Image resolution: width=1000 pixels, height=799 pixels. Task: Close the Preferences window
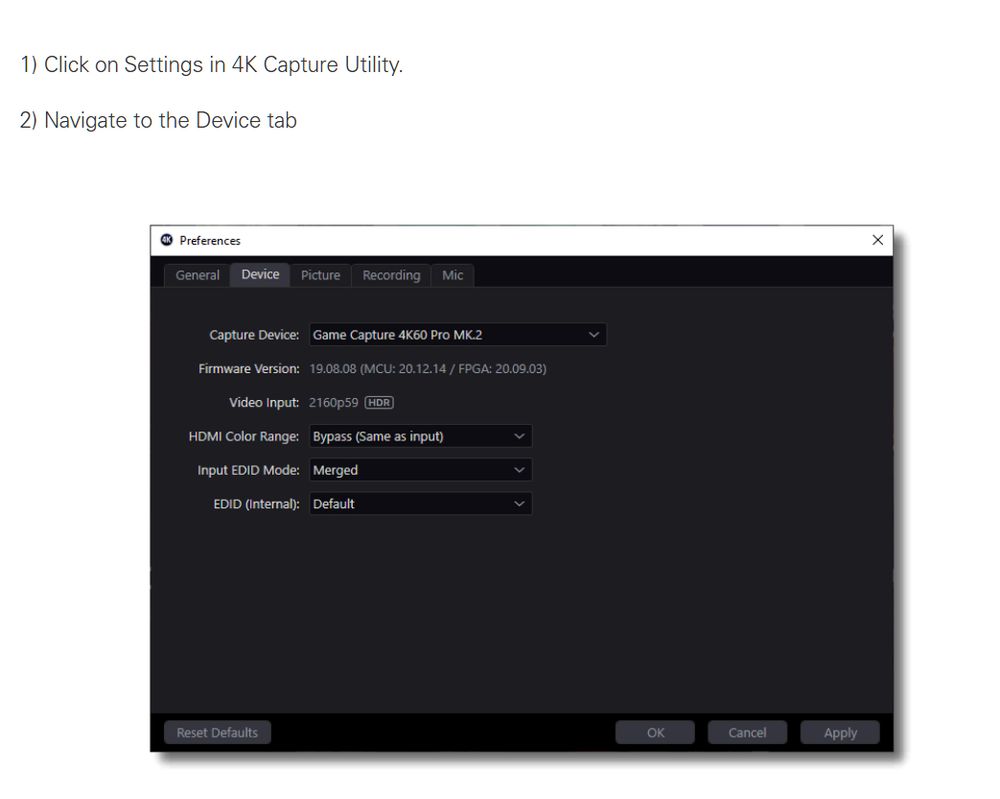[878, 240]
